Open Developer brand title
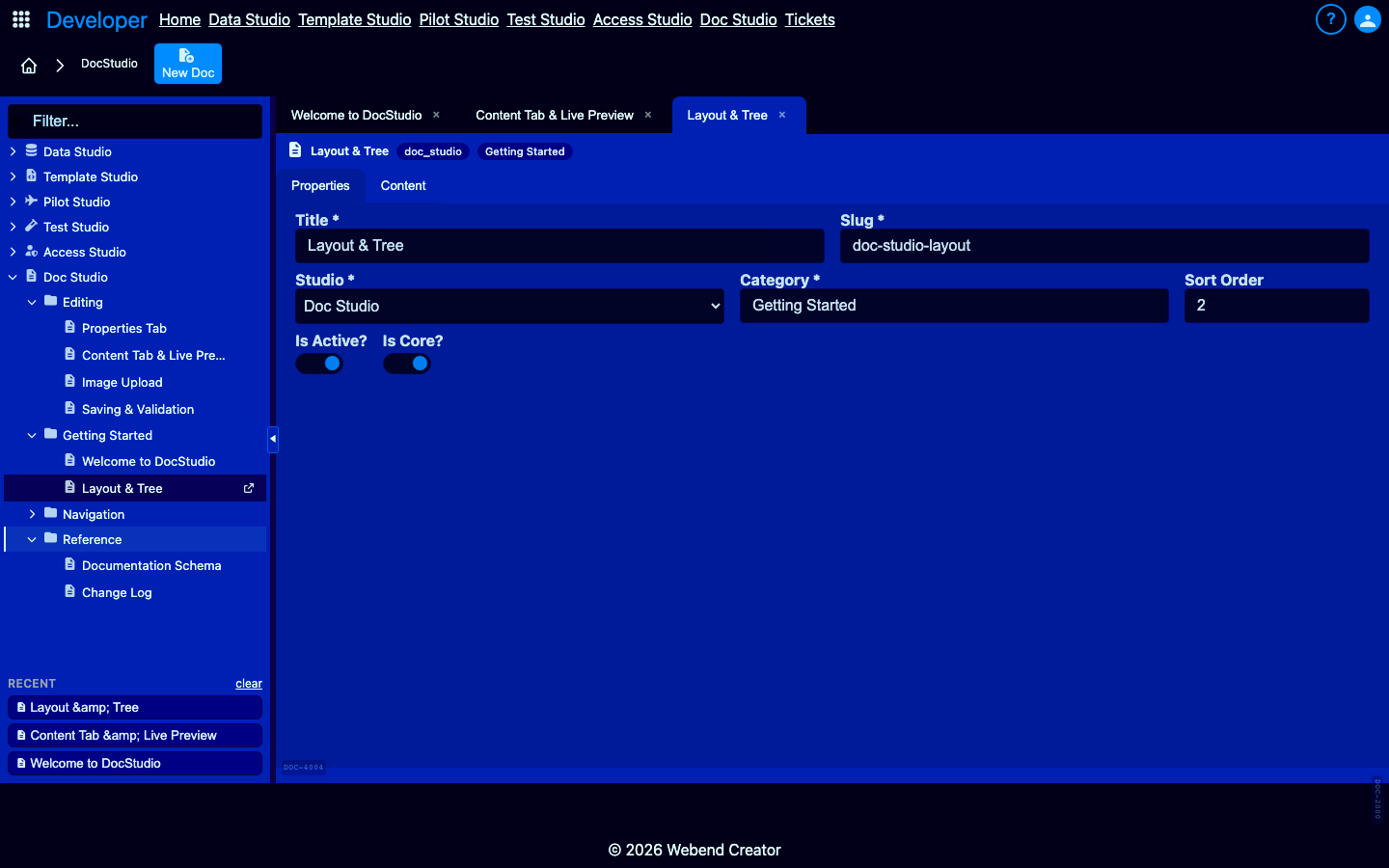This screenshot has width=1389, height=868. tap(96, 19)
